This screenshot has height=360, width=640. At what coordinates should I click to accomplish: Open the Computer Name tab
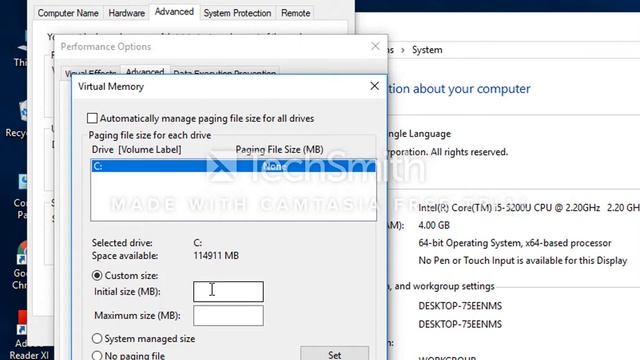pos(68,13)
